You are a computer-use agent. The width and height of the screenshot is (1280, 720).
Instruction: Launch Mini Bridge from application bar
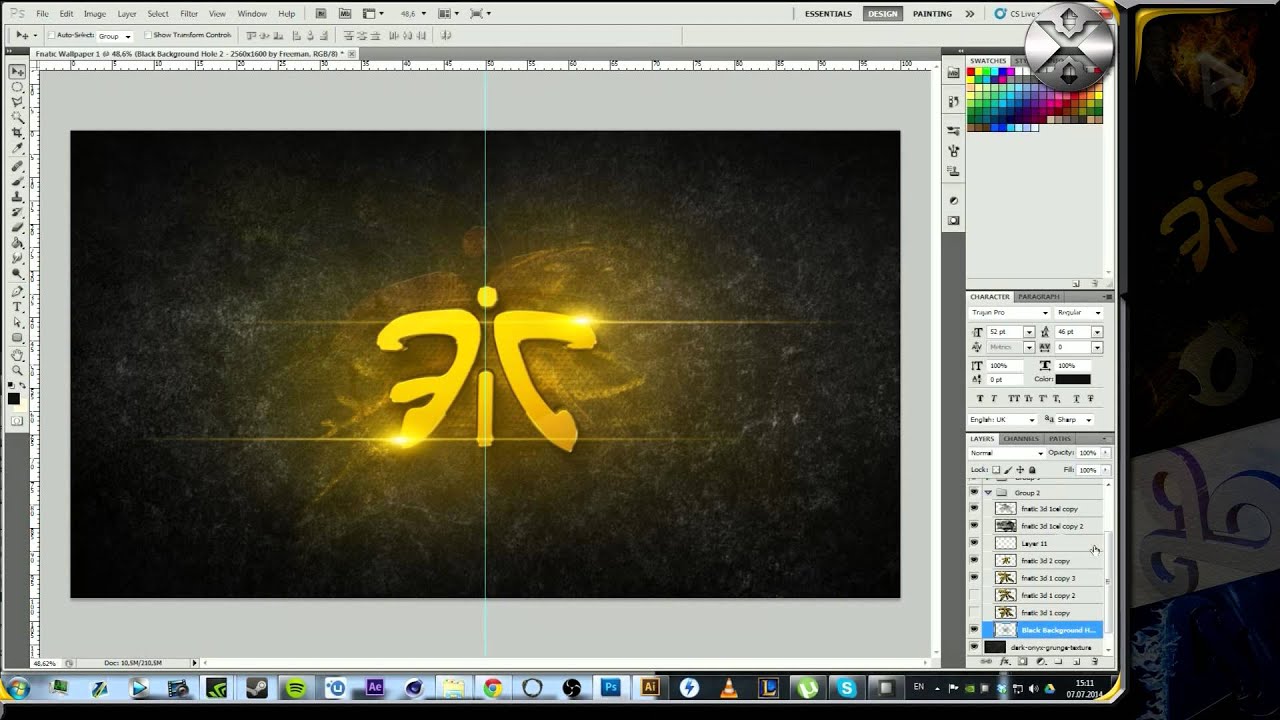tap(345, 14)
